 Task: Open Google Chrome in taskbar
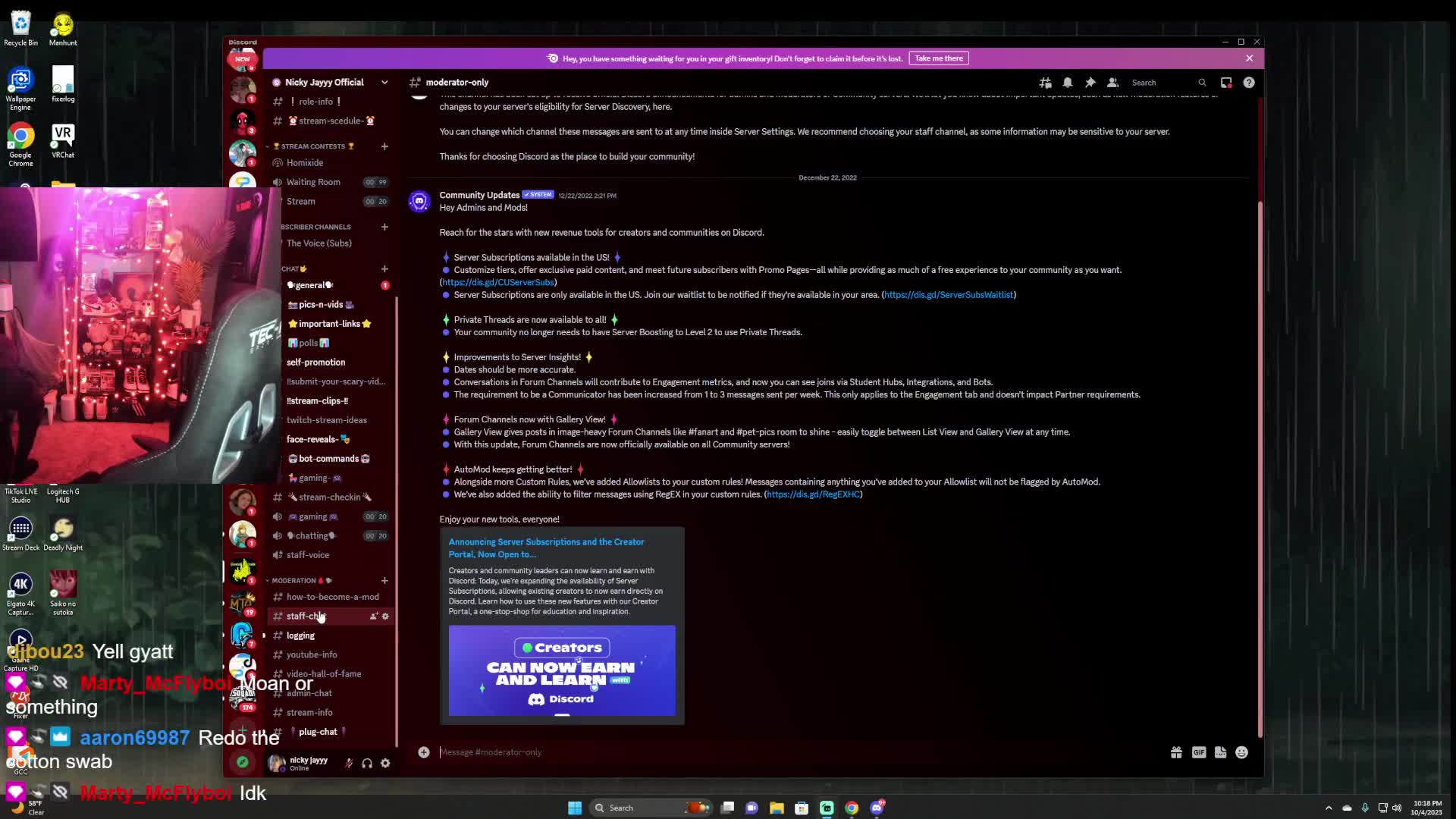(x=852, y=808)
